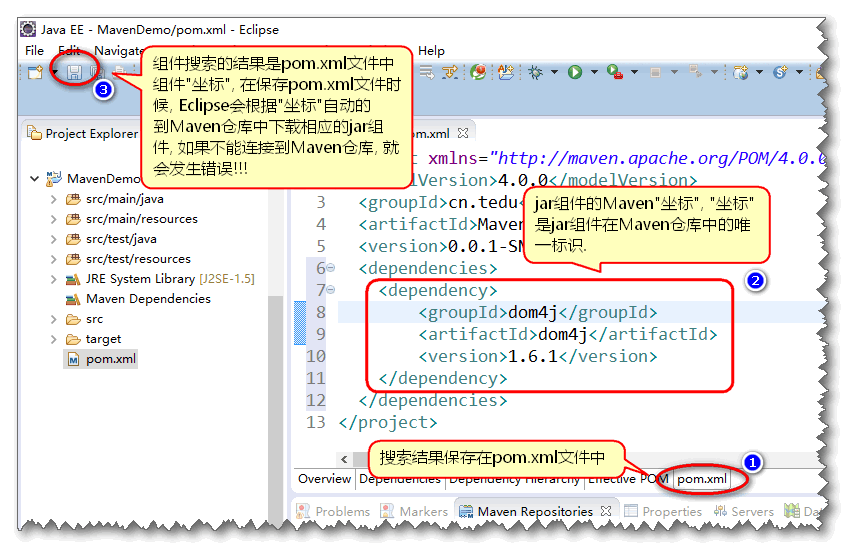Collapse the dependency element on line 7
This screenshot has height=555, width=853.
click(x=331, y=289)
